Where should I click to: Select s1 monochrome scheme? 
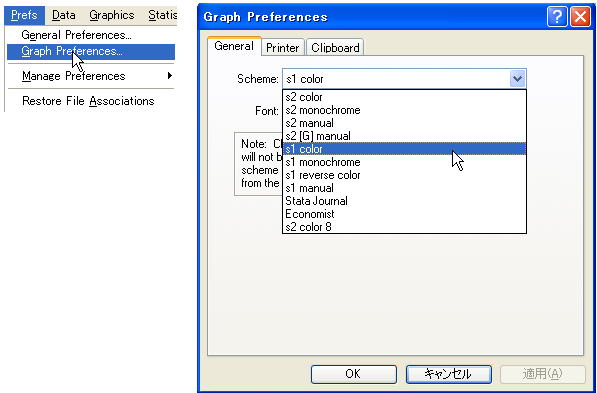[404, 162]
